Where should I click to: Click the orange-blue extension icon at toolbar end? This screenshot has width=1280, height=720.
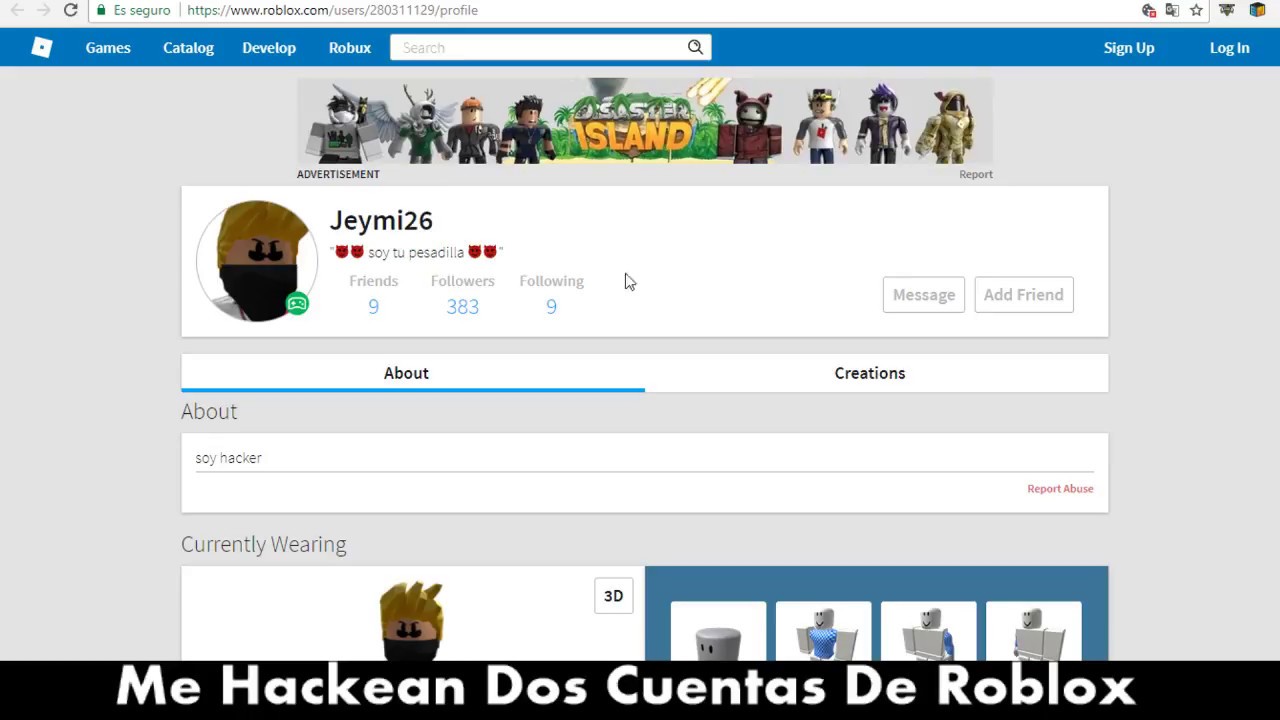click(x=1258, y=10)
